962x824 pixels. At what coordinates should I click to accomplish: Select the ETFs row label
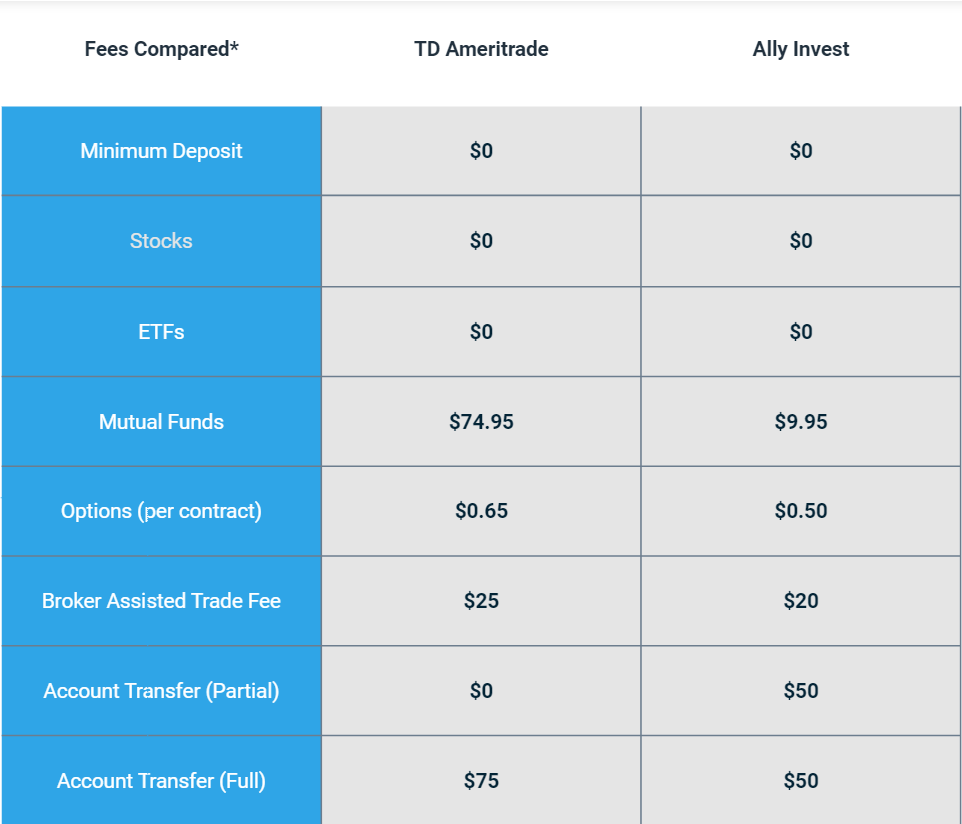[x=161, y=332]
